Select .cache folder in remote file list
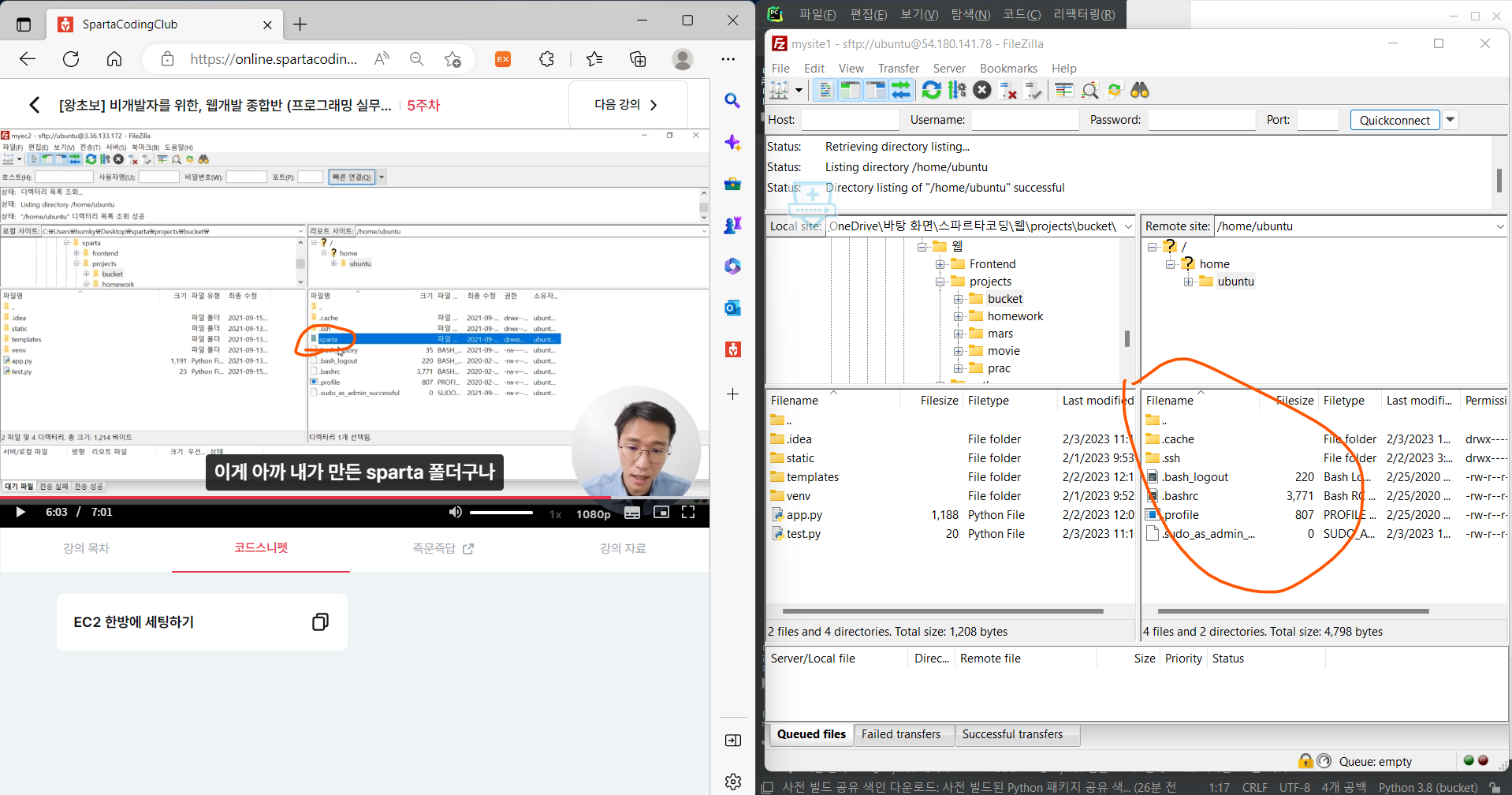 [x=1178, y=439]
